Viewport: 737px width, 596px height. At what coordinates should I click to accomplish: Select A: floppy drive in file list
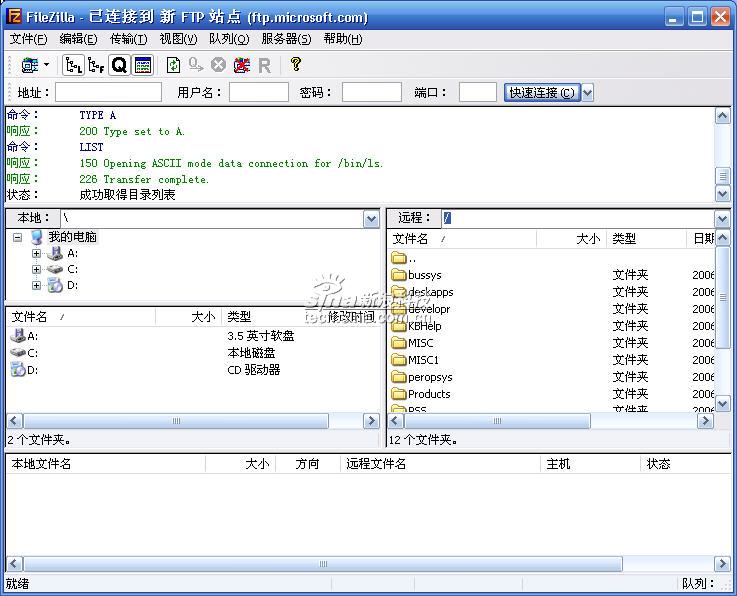(24, 336)
